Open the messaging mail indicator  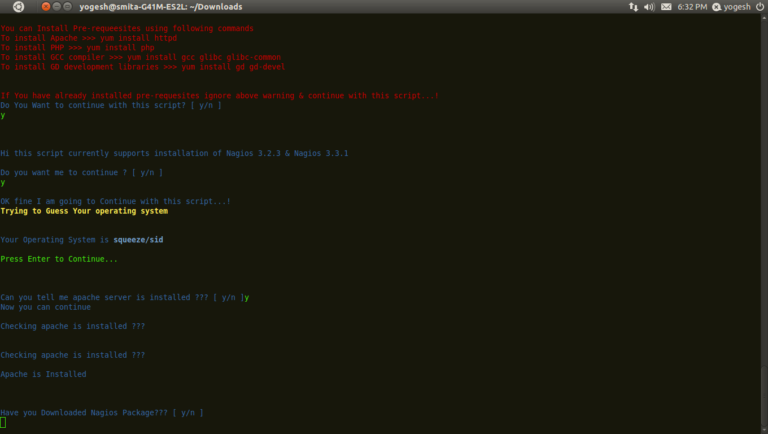(x=666, y=7)
